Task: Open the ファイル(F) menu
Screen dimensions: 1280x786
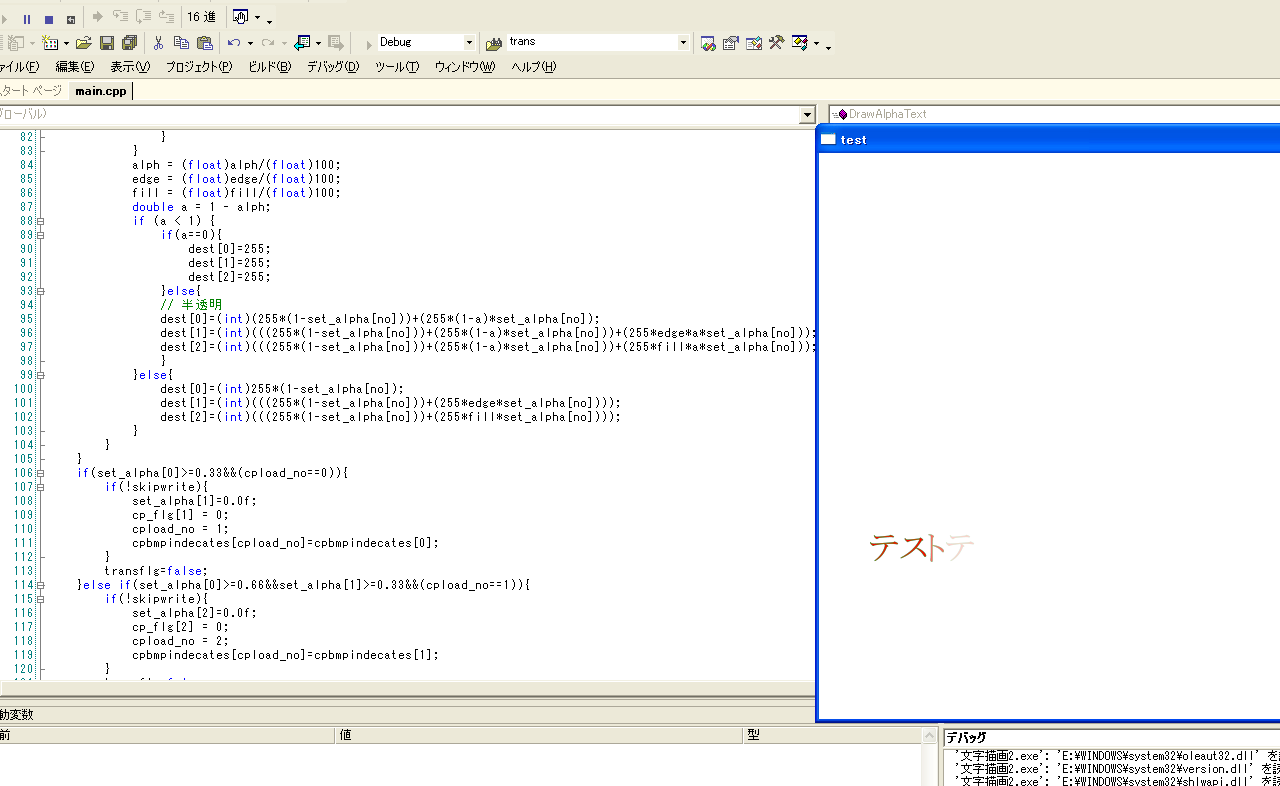Action: click(19, 67)
